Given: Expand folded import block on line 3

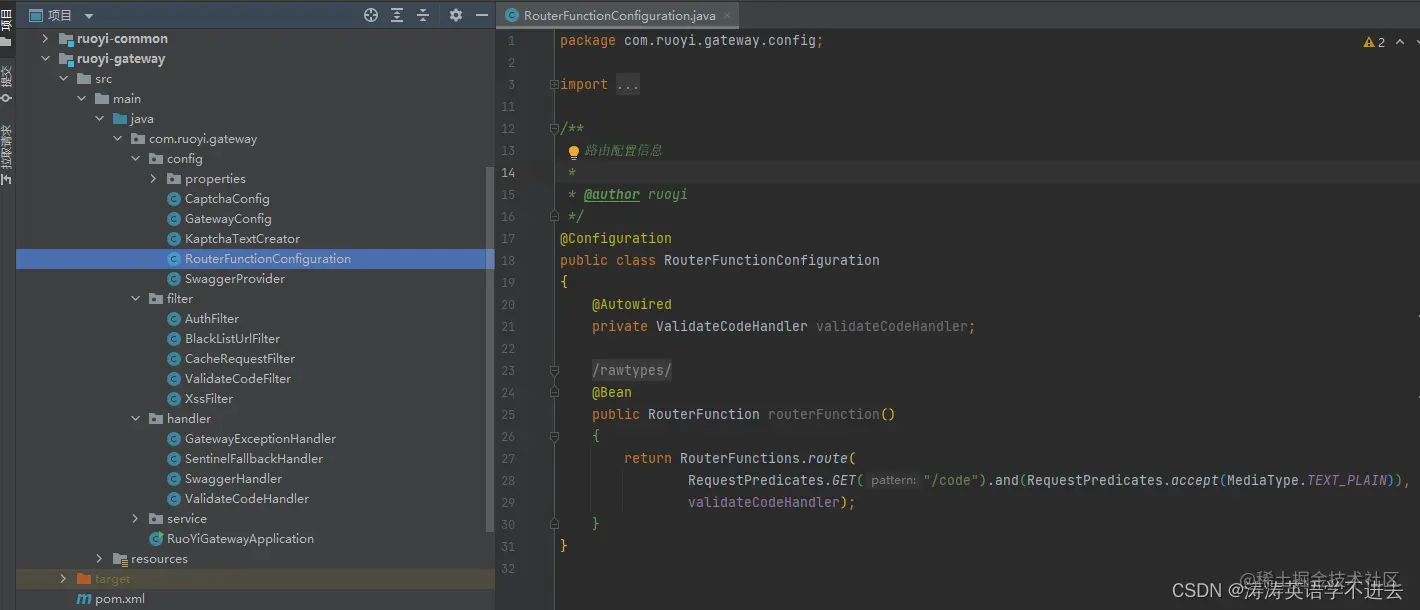Looking at the screenshot, I should 553,85.
